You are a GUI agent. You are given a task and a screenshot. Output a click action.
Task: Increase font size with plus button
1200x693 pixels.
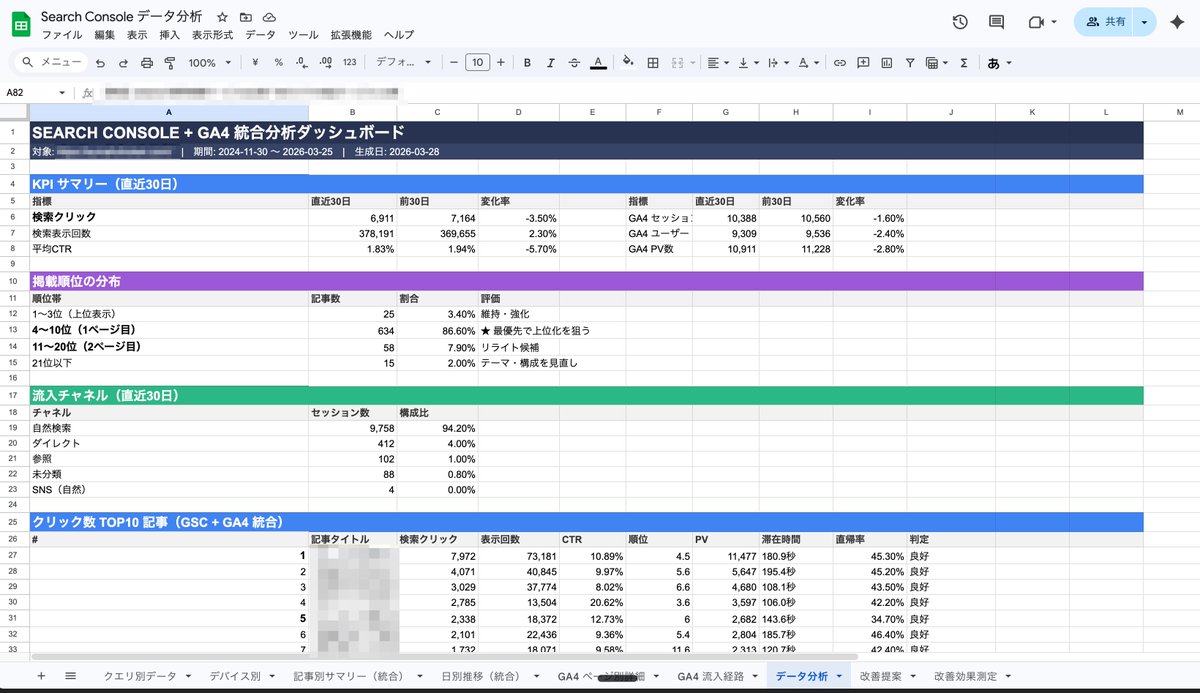(501, 62)
